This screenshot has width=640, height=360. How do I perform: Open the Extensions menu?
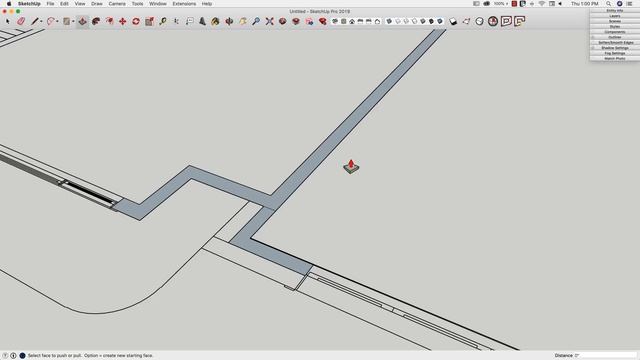click(184, 4)
